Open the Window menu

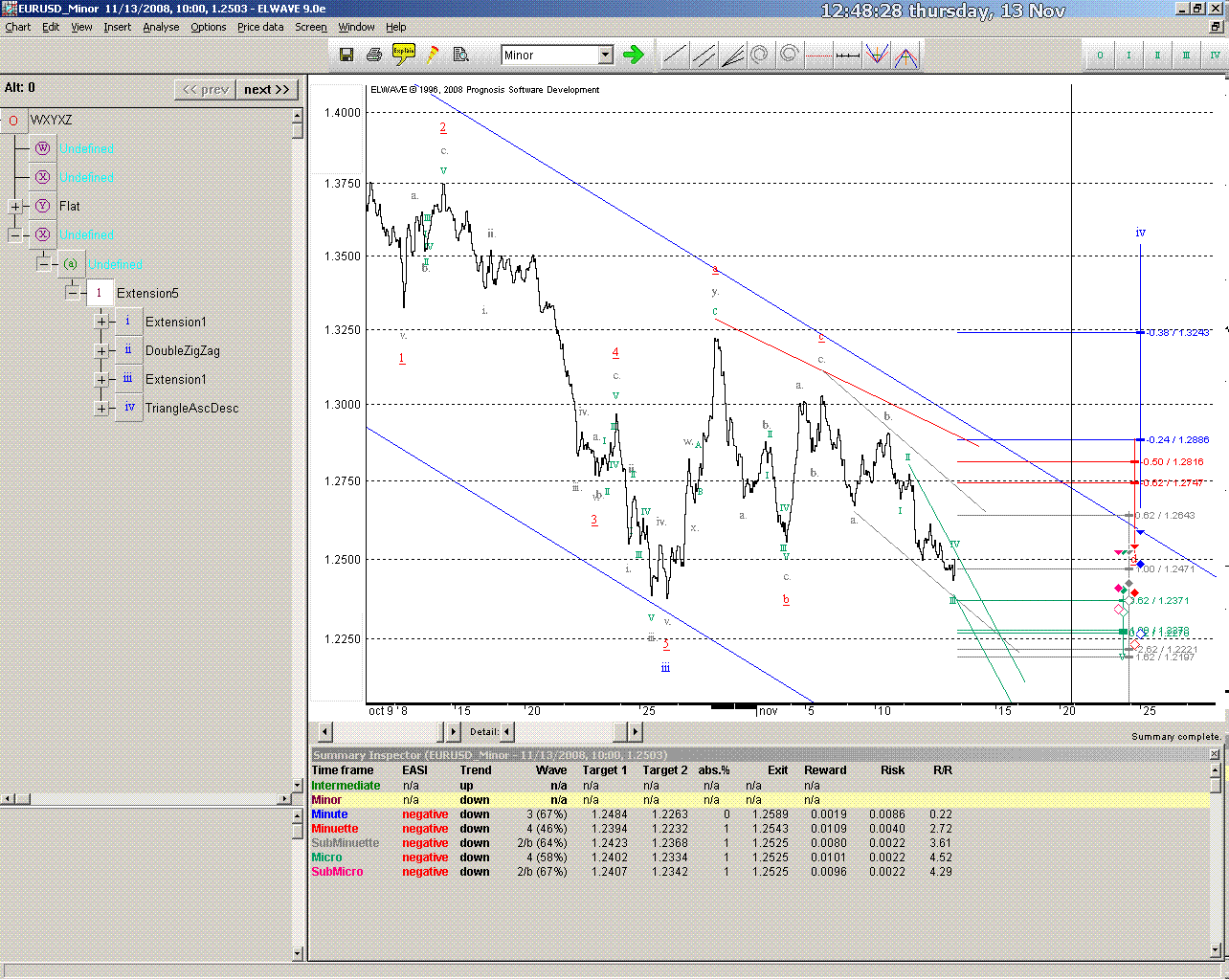coord(356,27)
